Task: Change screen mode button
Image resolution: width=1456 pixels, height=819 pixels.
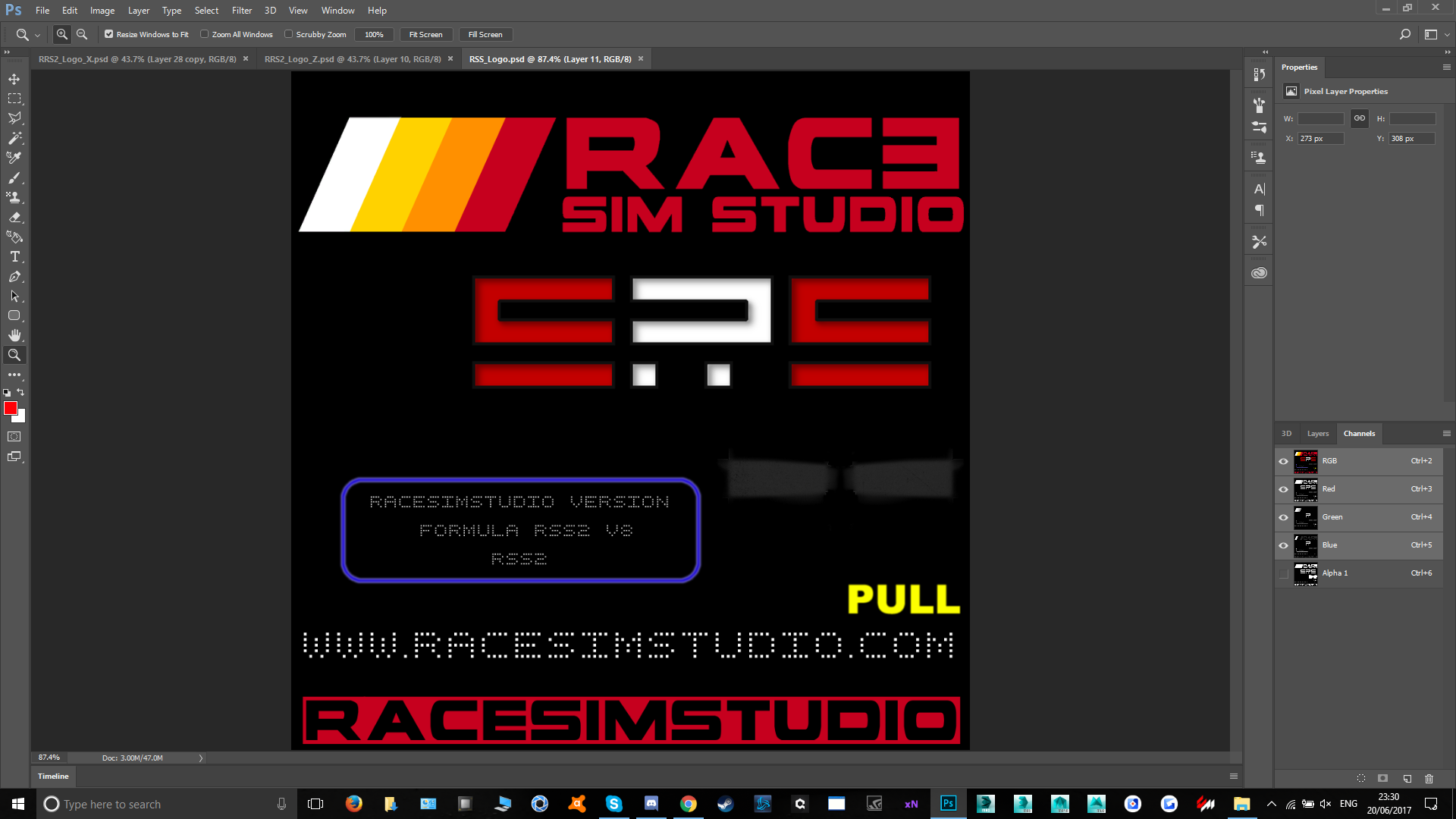Action: tap(14, 457)
